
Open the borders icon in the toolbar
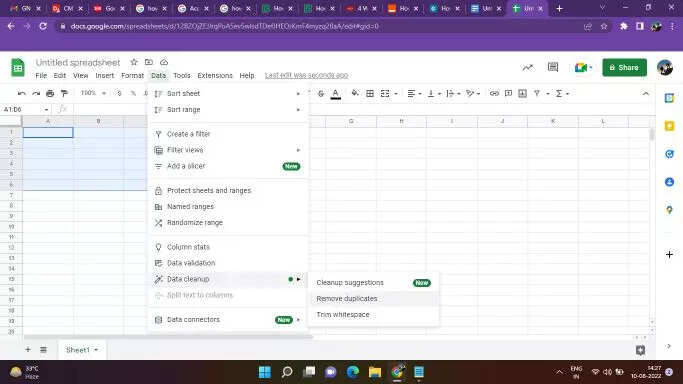[x=370, y=93]
